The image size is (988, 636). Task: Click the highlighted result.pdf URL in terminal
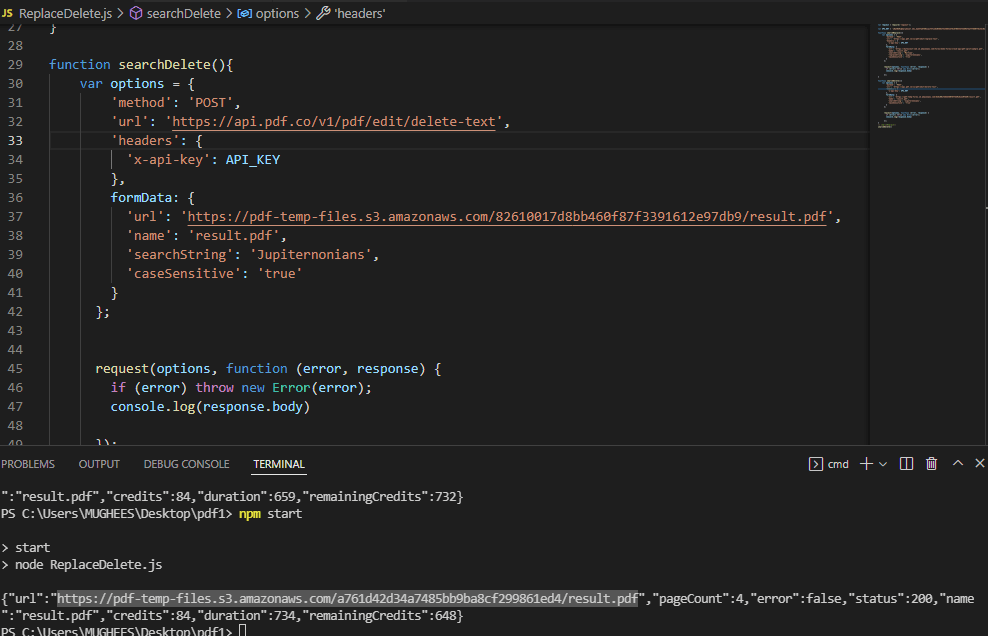[x=347, y=598]
